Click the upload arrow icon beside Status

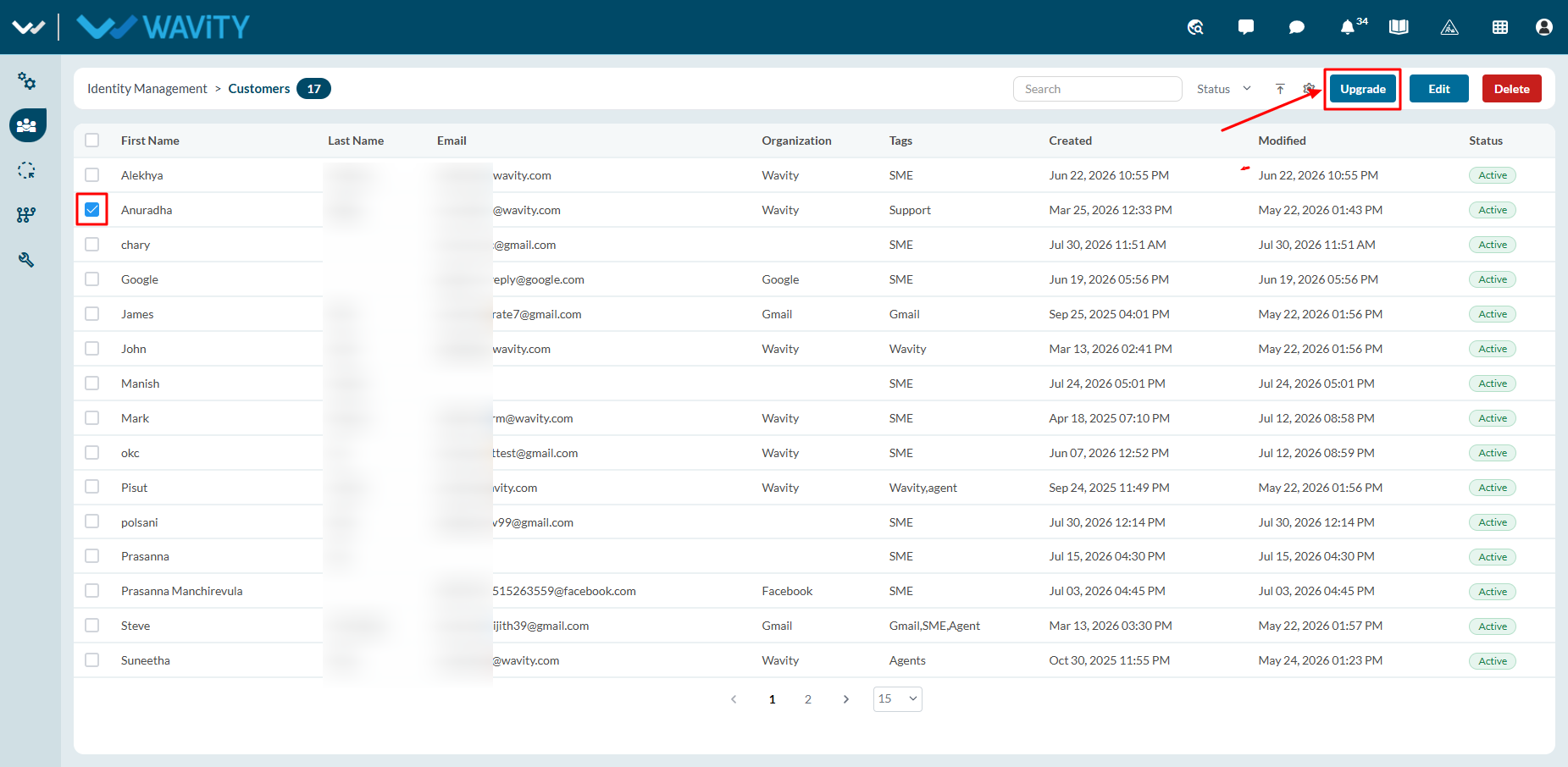(x=1280, y=89)
